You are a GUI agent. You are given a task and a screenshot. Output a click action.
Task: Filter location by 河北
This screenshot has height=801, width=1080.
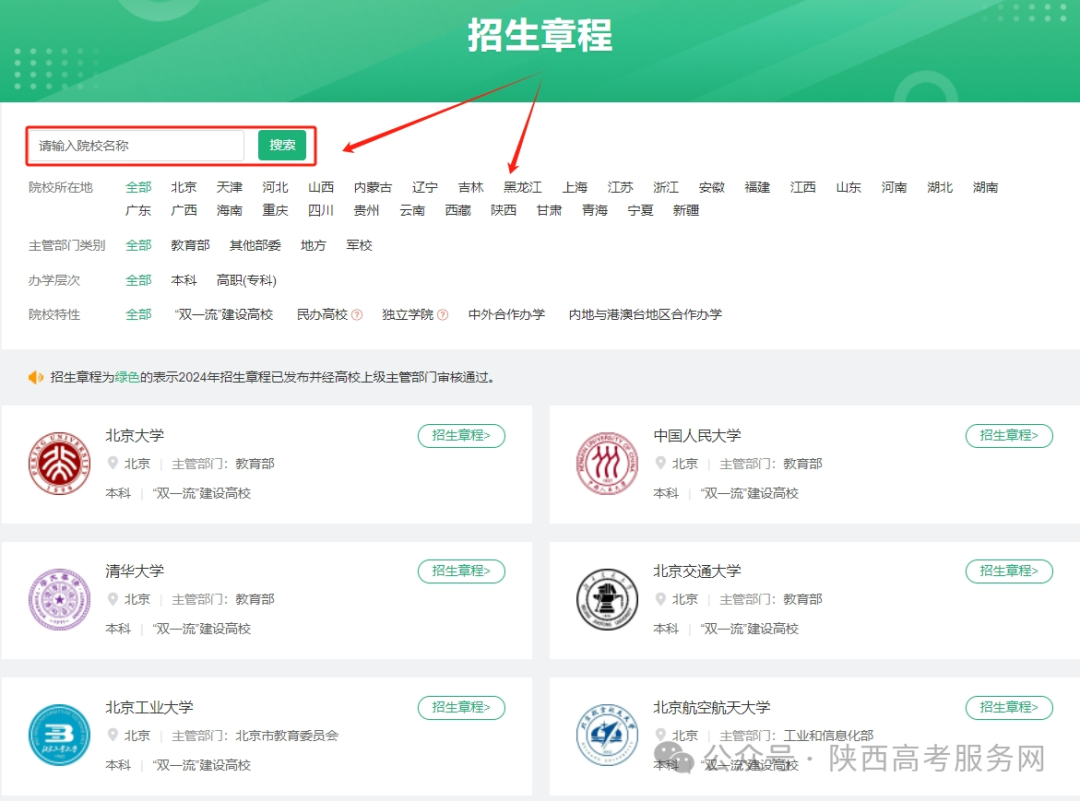point(275,187)
